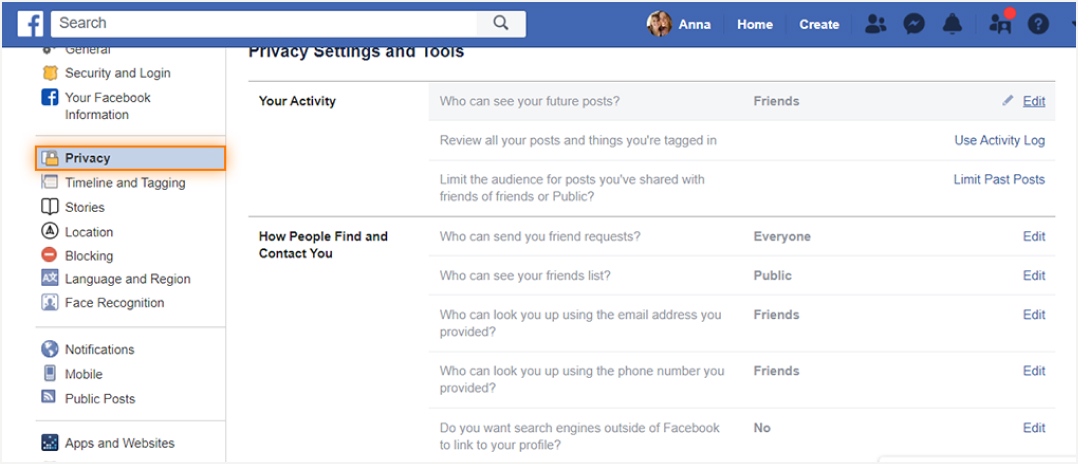The image size is (1078, 464).
Task: Open the Friend Requests icon
Action: point(875,25)
